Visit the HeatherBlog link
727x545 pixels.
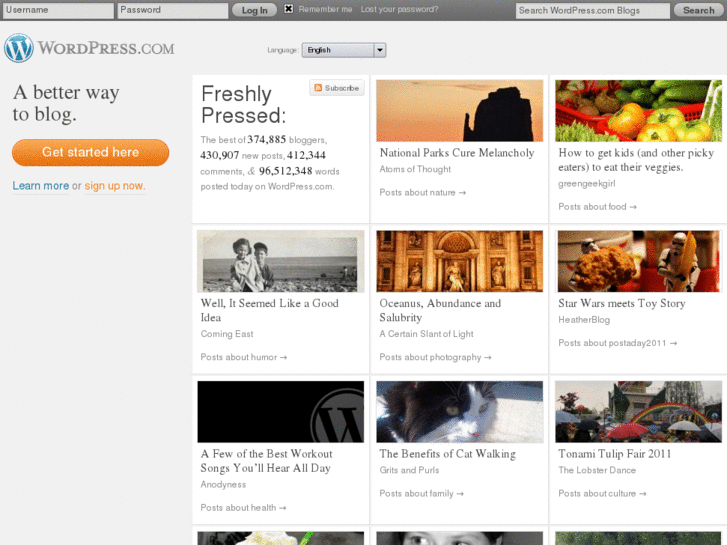(584, 320)
